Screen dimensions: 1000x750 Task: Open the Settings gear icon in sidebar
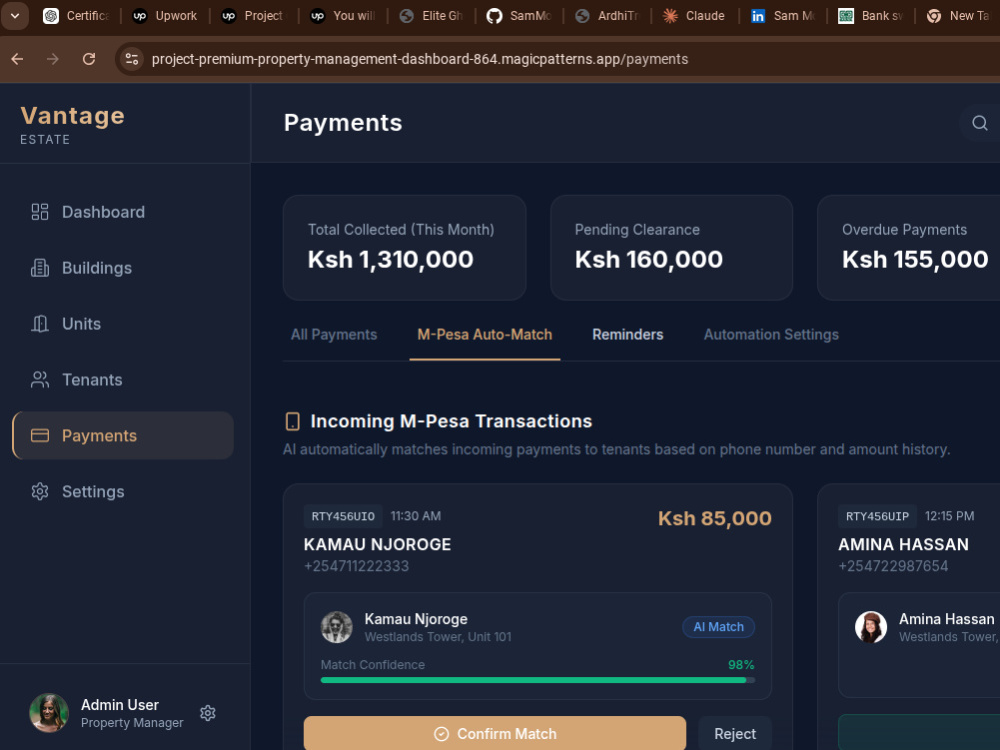(x=40, y=492)
